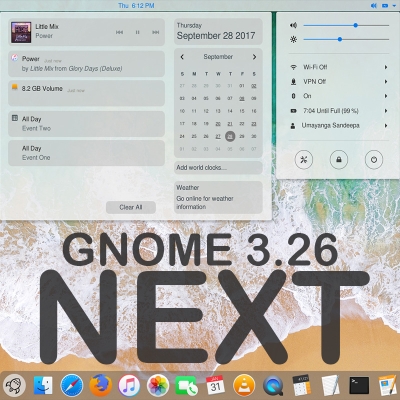The height and width of the screenshot is (400, 400).
Task: Select highlighted day 28 in calendar
Action: tap(230, 136)
